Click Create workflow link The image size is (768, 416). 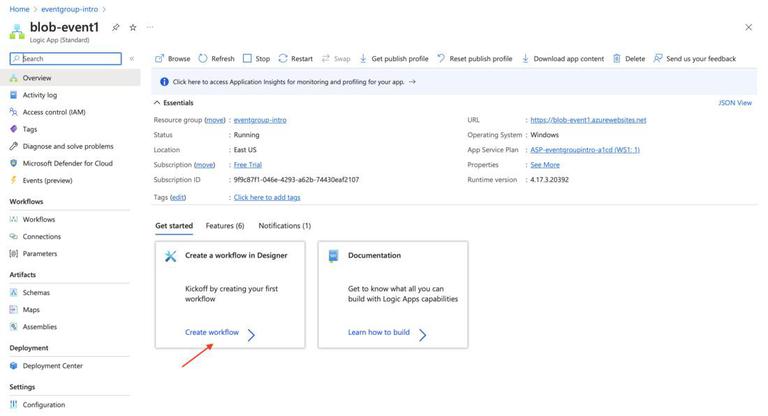[212, 332]
